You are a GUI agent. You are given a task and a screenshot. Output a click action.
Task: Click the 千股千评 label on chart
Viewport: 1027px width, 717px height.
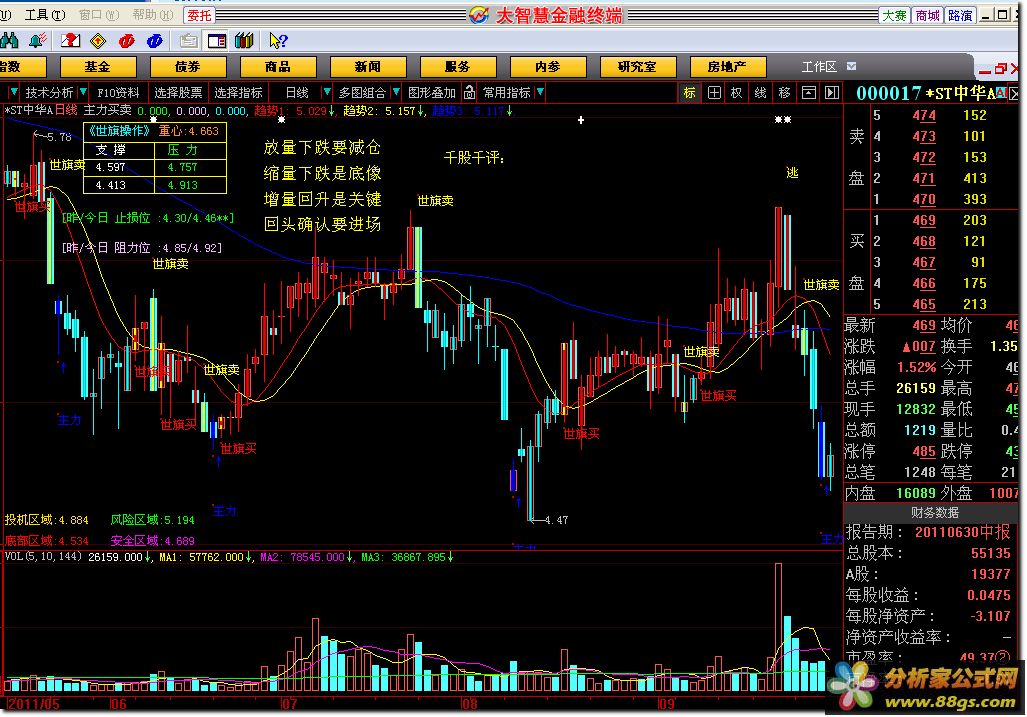click(474, 157)
